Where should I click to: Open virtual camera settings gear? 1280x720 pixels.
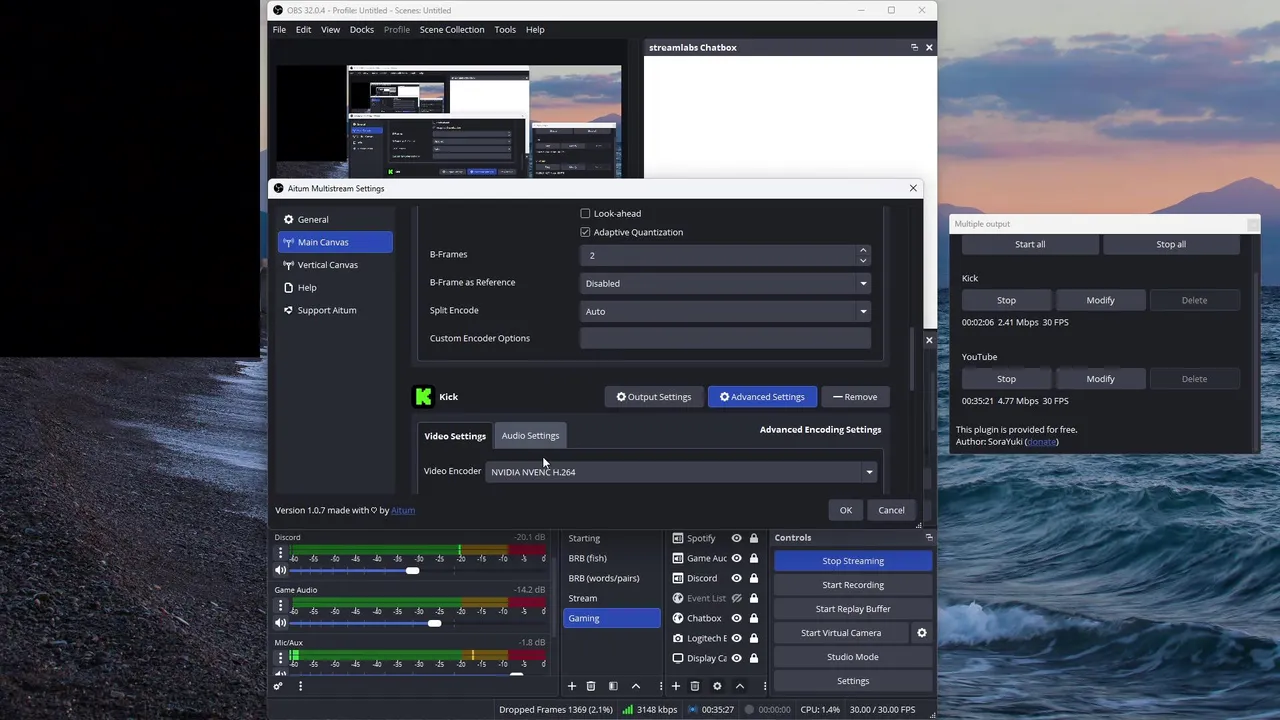[922, 633]
